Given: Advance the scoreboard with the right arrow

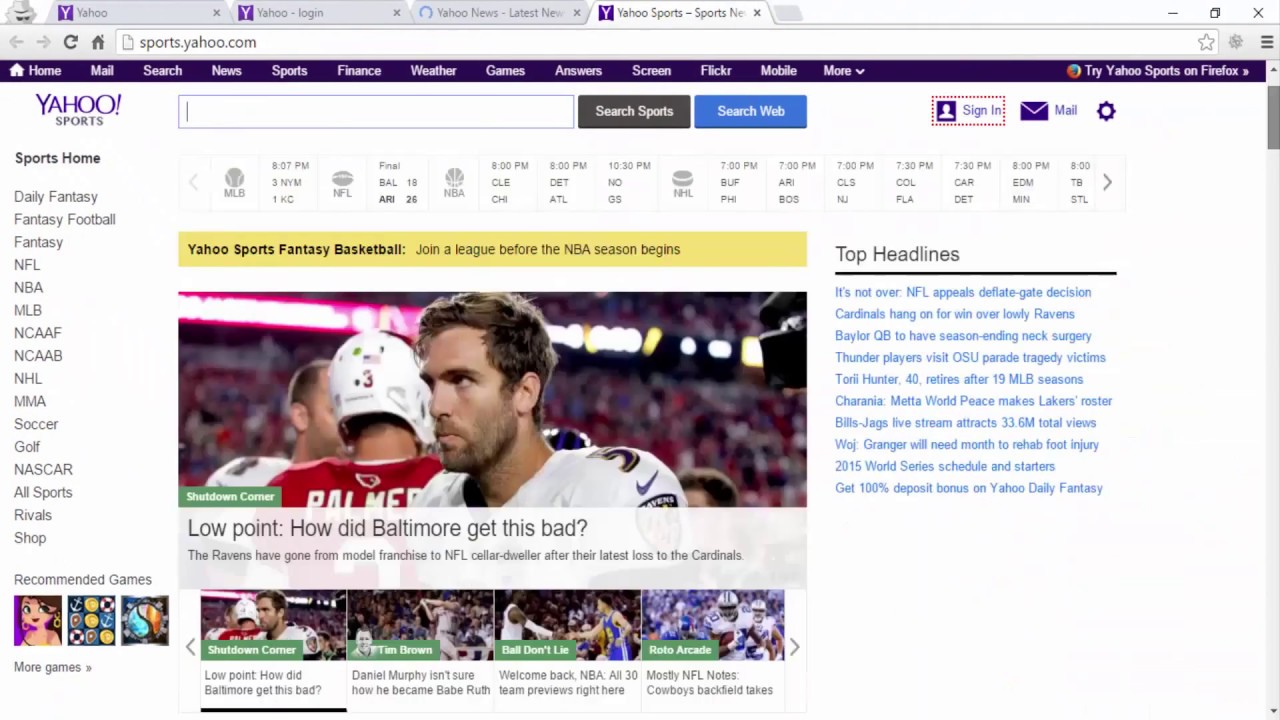Looking at the screenshot, I should [x=1107, y=182].
